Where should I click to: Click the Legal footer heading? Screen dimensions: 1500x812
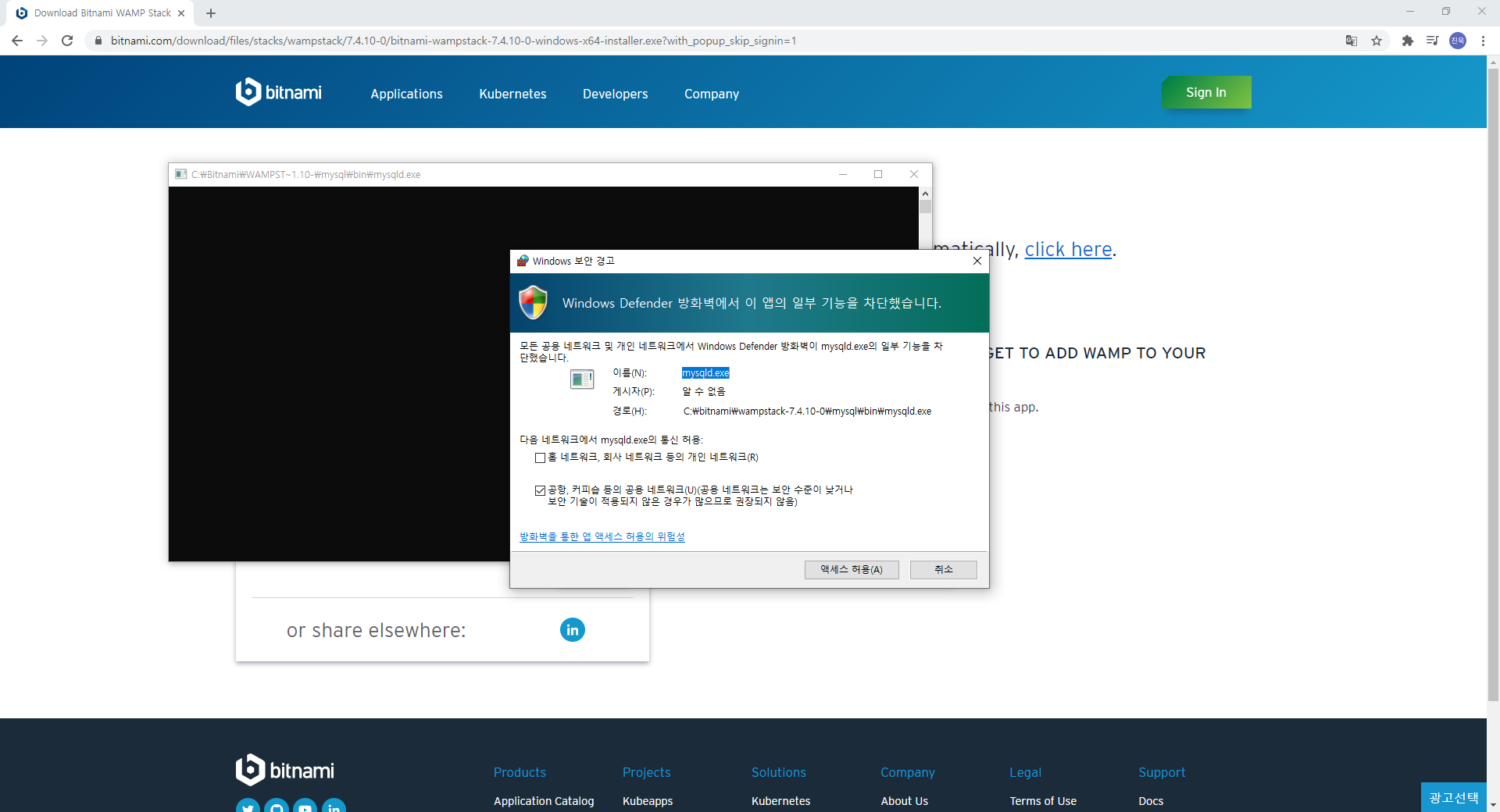[x=1025, y=772]
